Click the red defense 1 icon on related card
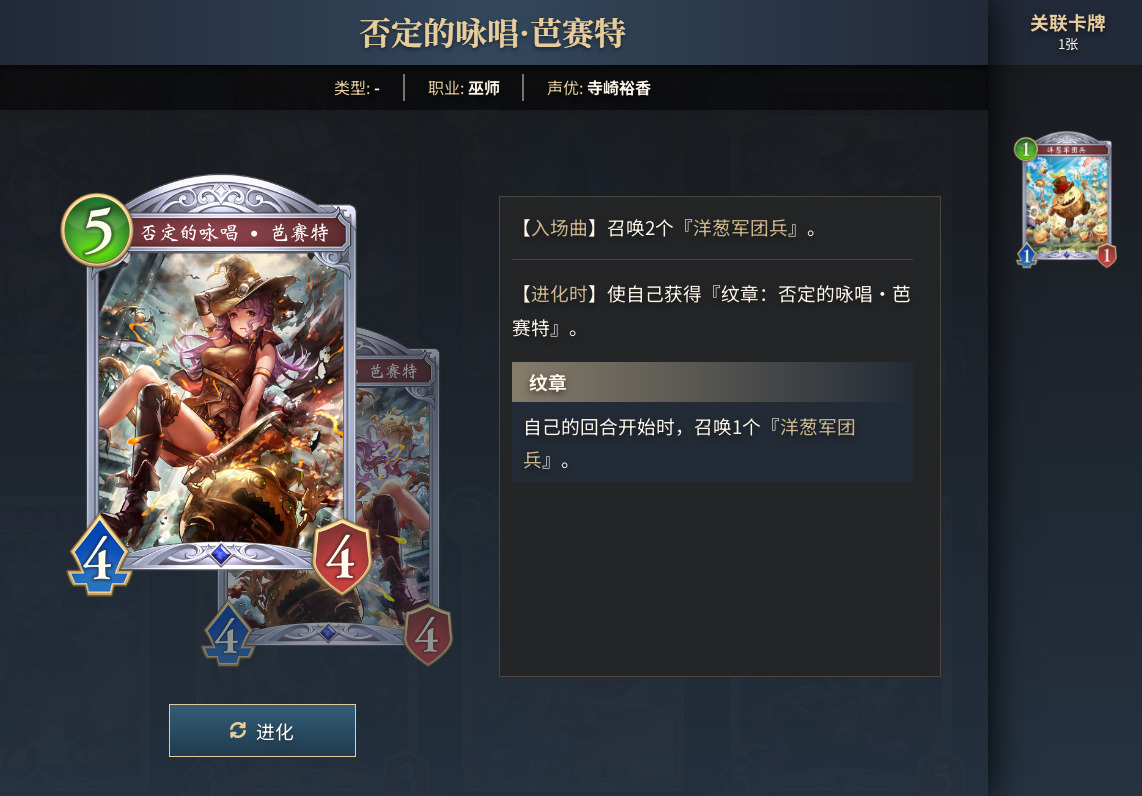The image size is (1142, 796). [1106, 256]
